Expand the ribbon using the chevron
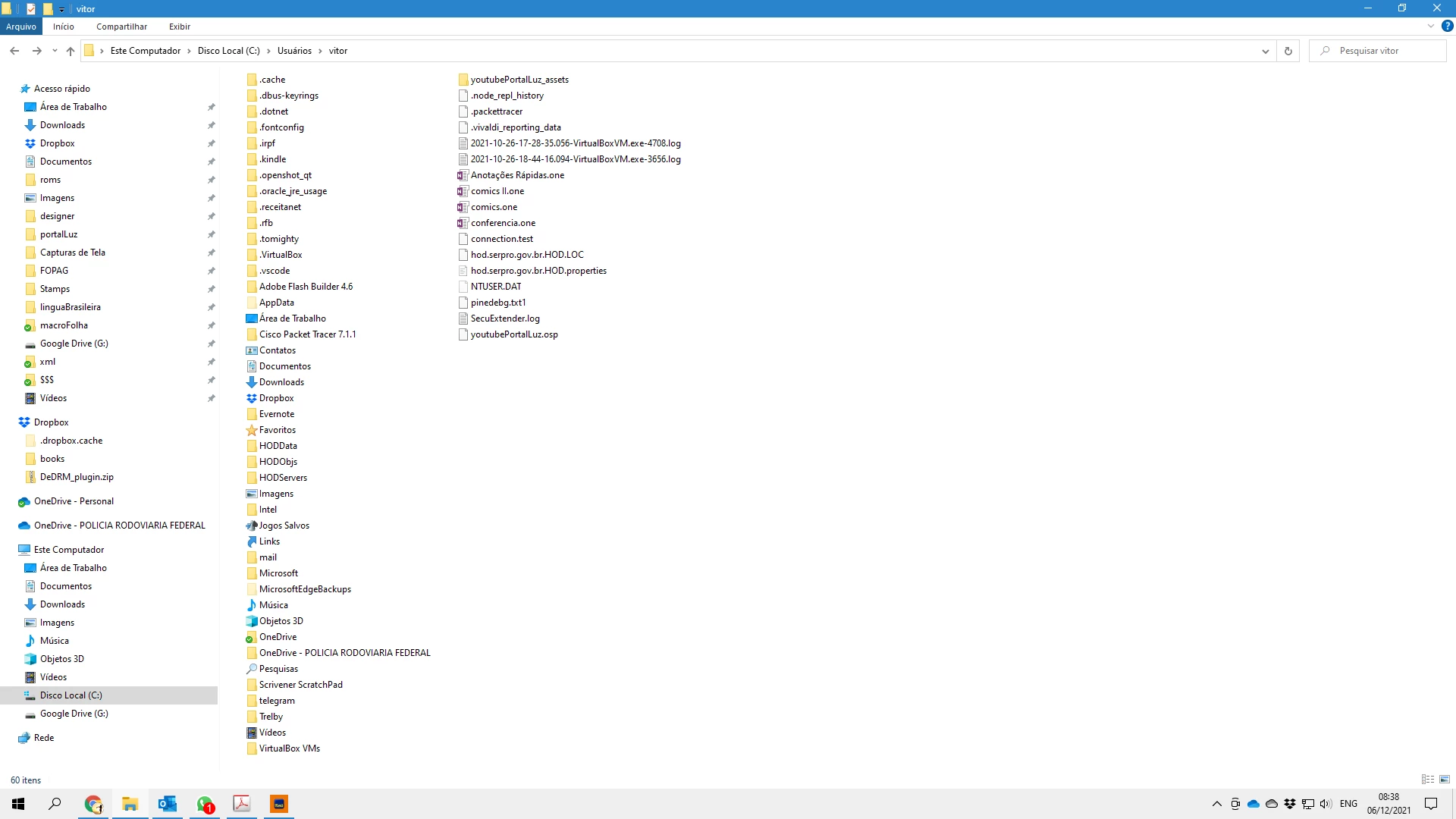 click(x=1431, y=26)
